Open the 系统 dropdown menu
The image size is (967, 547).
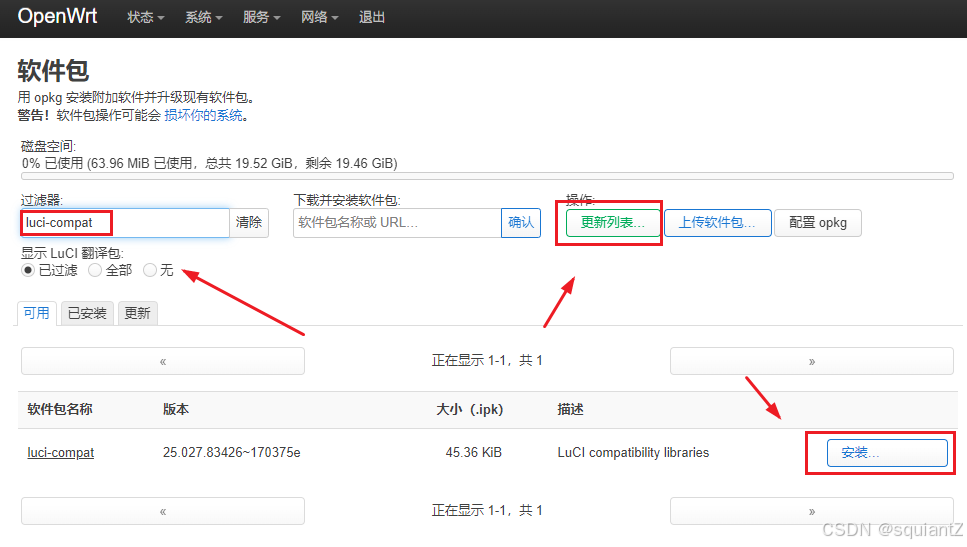204,17
